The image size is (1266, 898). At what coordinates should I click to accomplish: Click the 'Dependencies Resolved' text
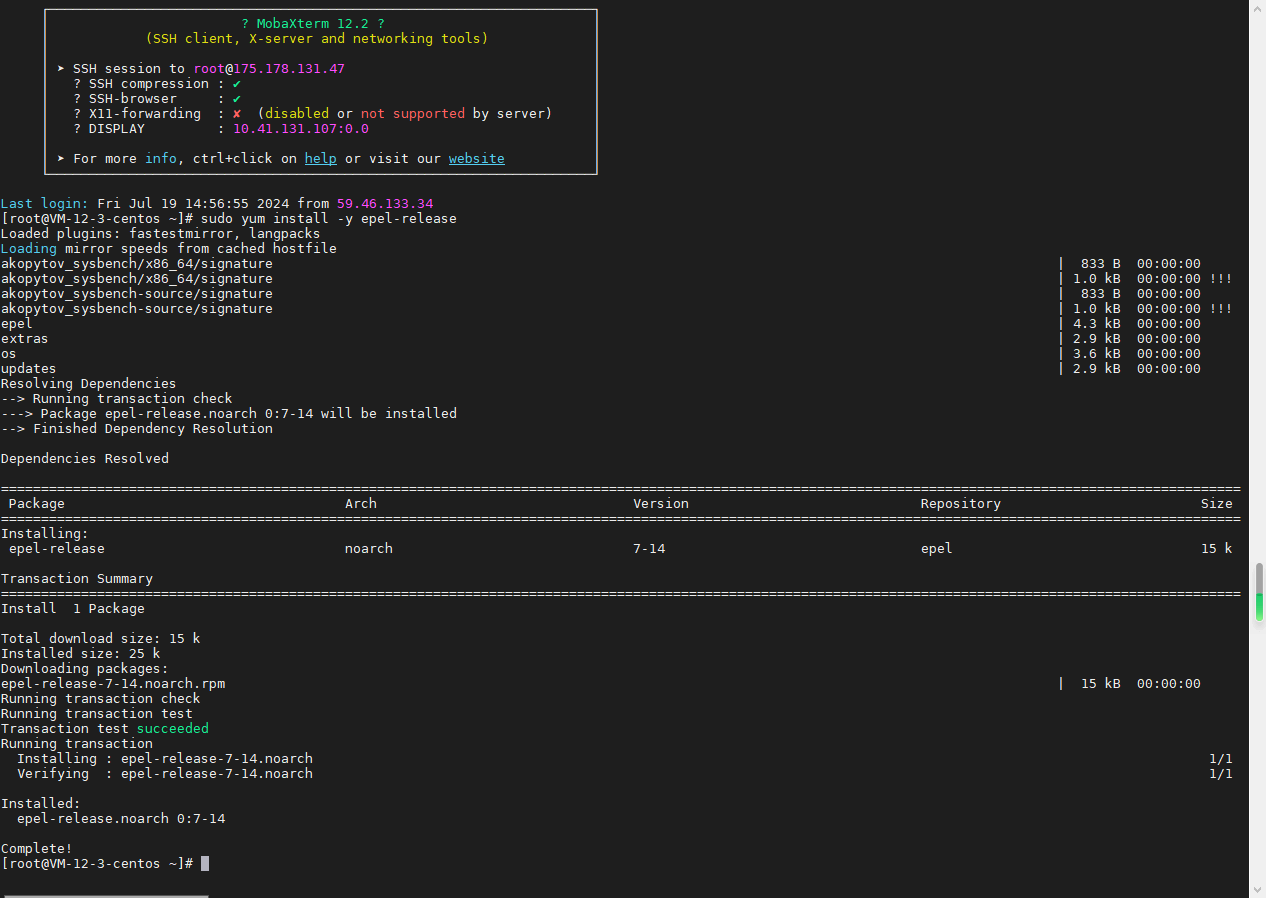click(85, 459)
